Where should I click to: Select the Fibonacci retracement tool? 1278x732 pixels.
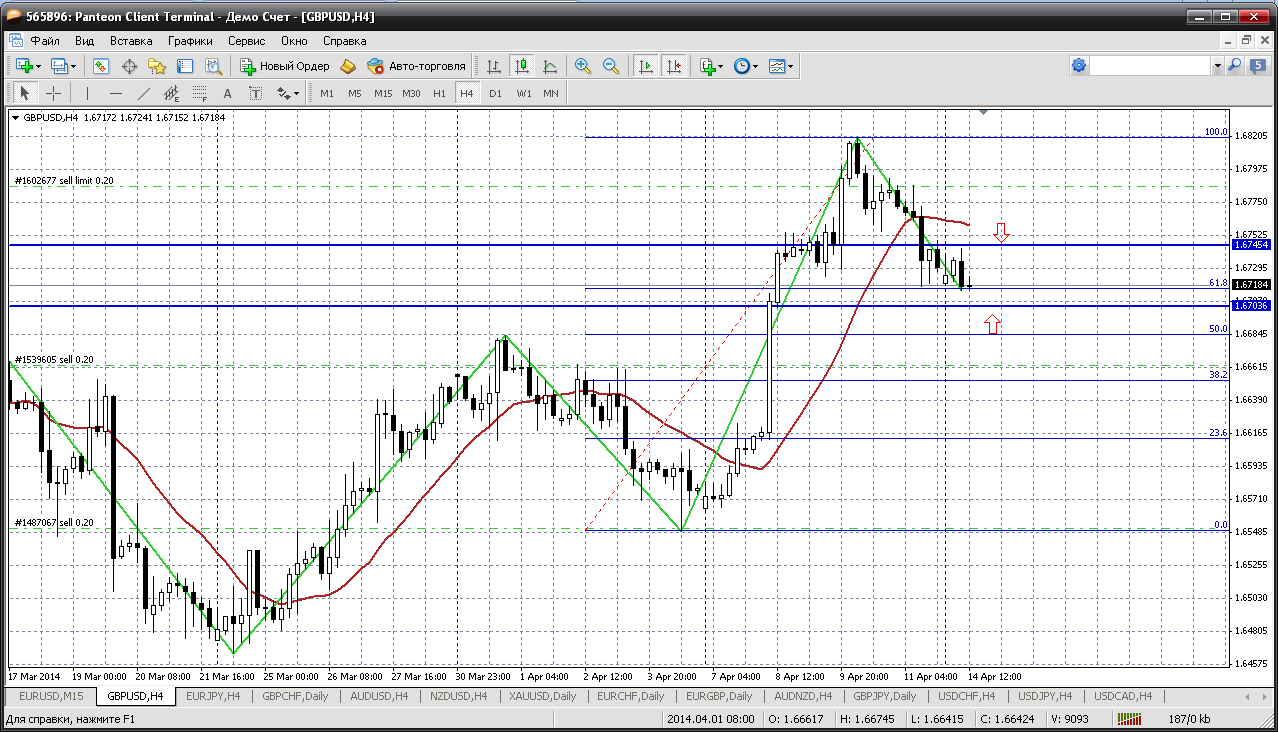[201, 93]
